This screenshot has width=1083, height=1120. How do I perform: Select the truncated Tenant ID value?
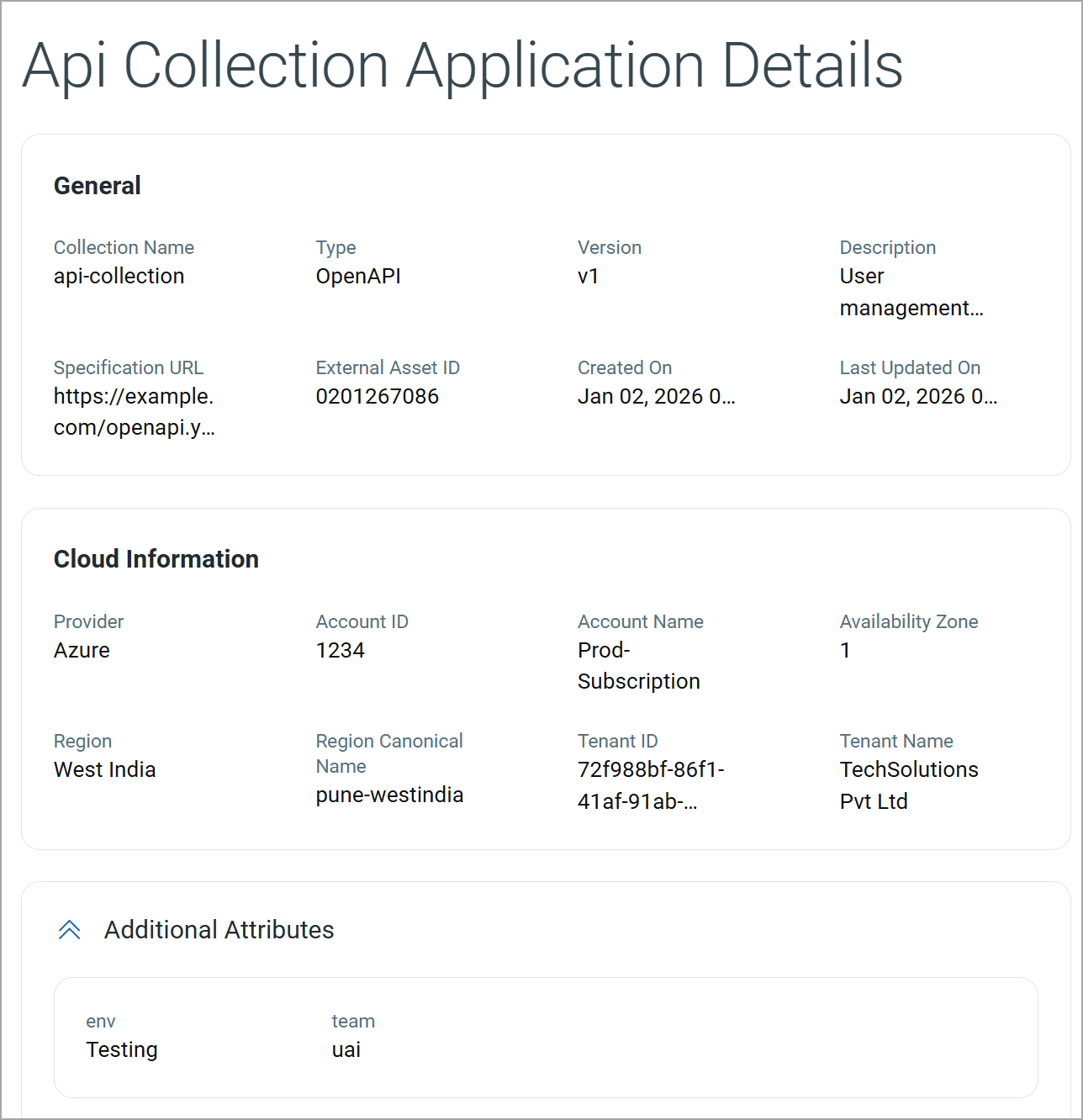coord(651,785)
